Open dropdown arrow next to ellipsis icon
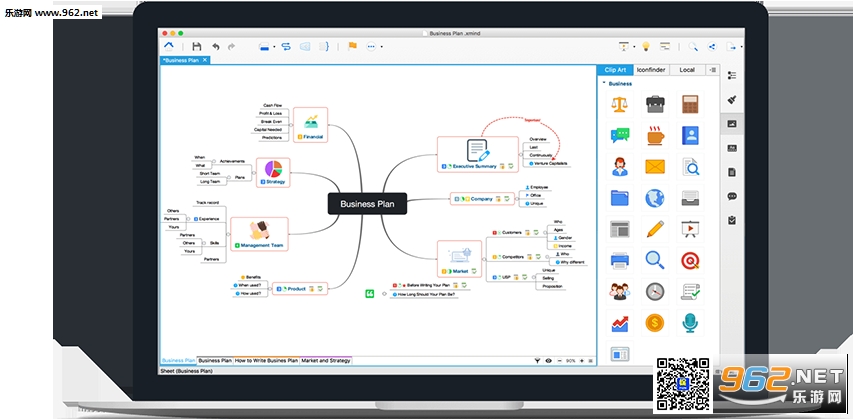 point(381,47)
